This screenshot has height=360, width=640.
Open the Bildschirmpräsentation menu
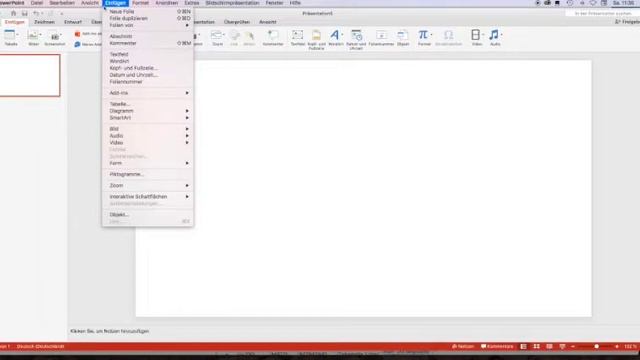[232, 3]
